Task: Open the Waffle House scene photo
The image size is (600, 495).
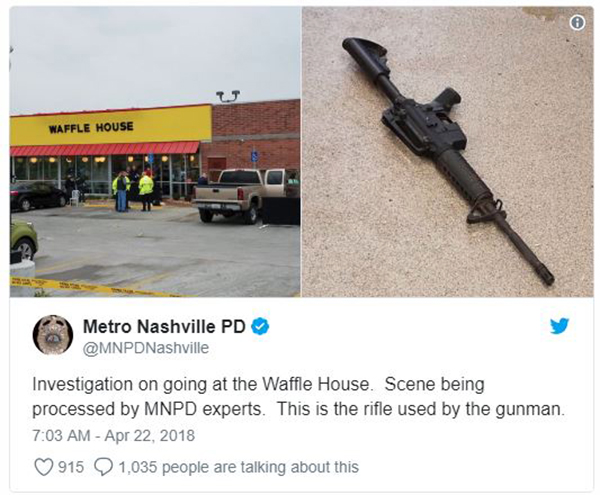Action: 155,152
